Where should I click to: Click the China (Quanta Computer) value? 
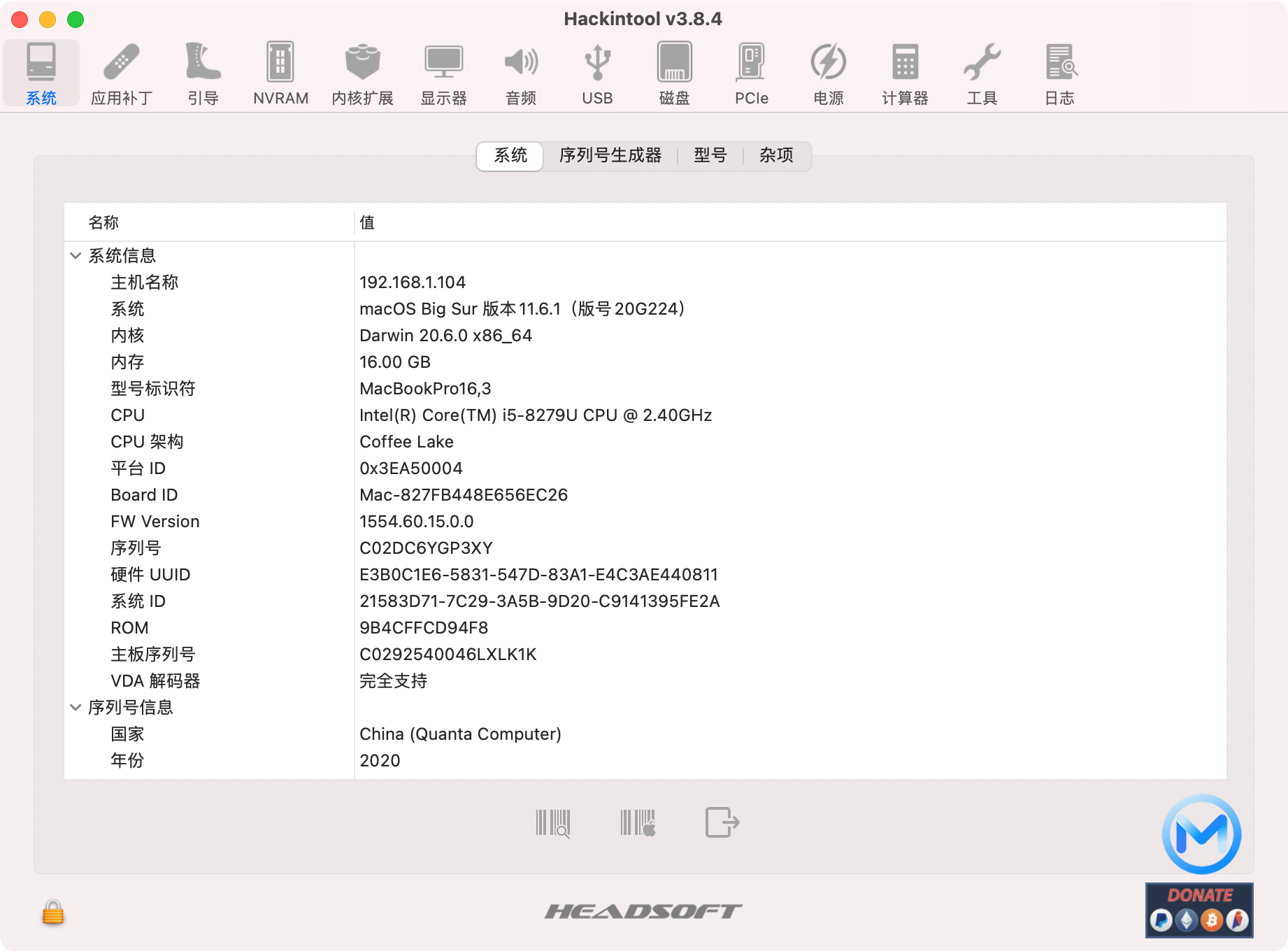tap(460, 734)
